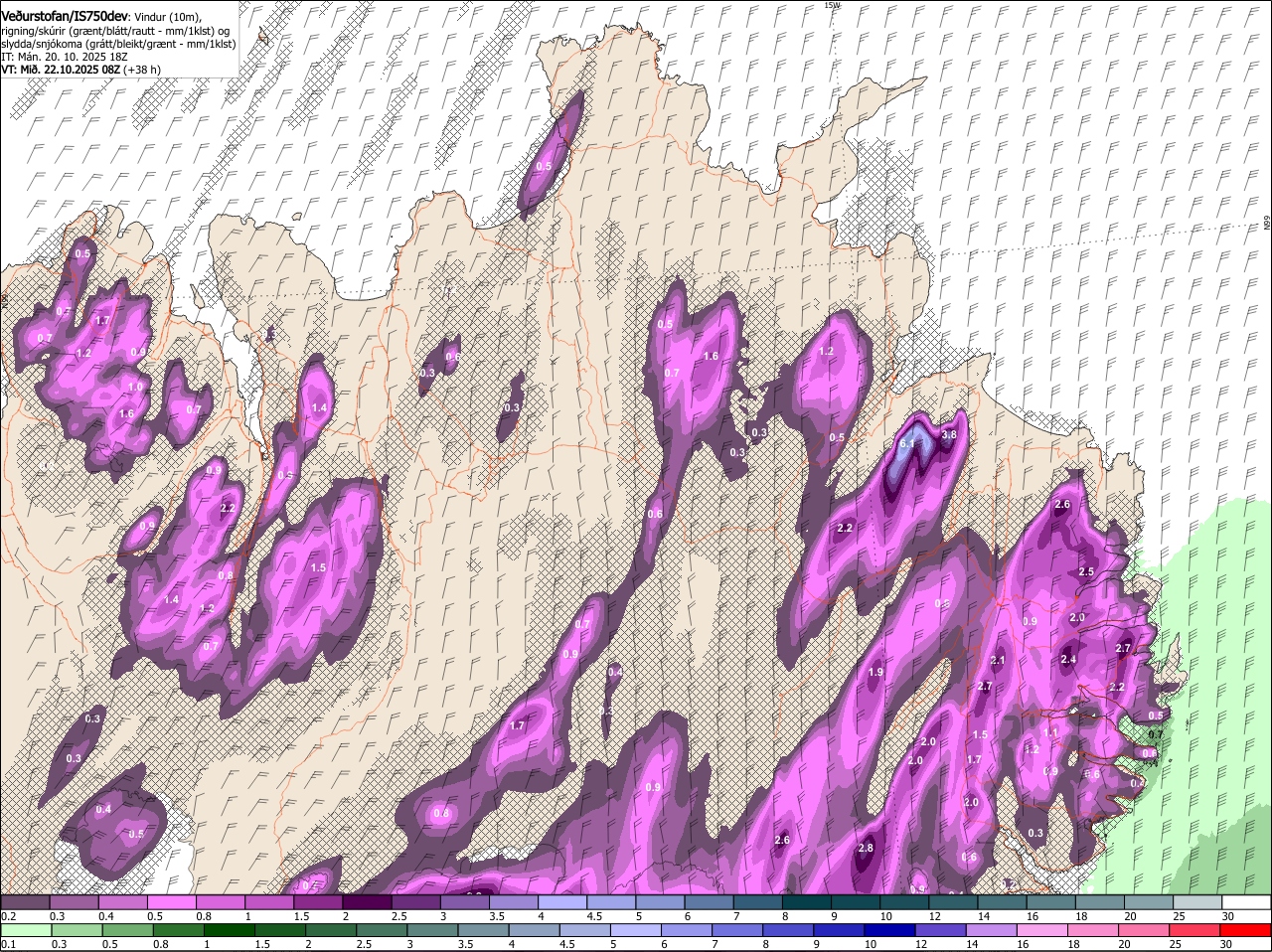Click the 1.0 precipitation value on the map
Image resolution: width=1272 pixels, height=952 pixels.
click(135, 387)
